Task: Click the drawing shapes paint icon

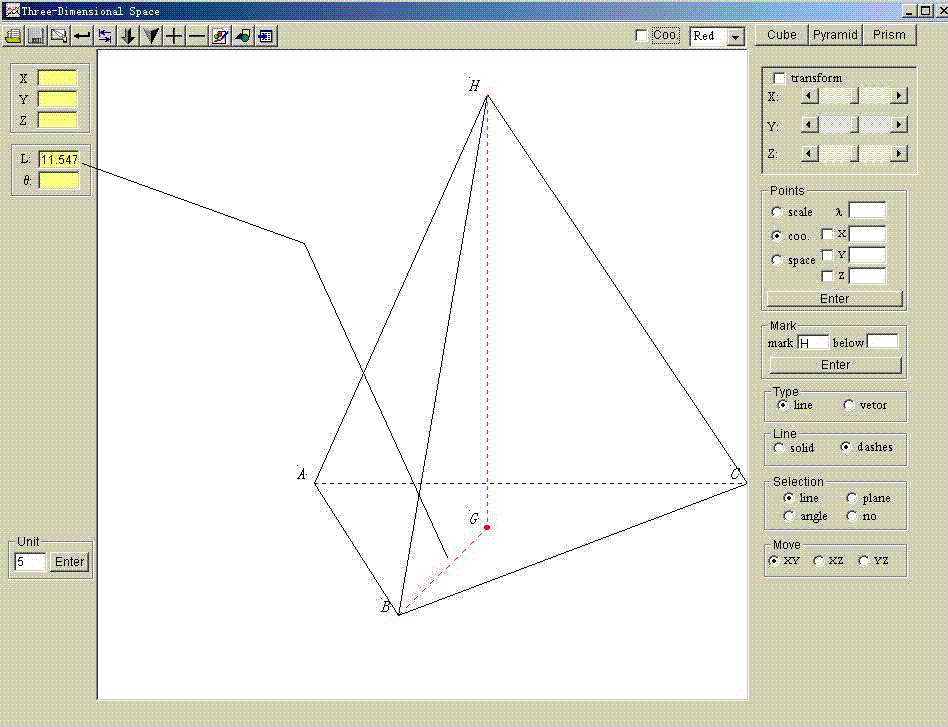Action: point(220,36)
